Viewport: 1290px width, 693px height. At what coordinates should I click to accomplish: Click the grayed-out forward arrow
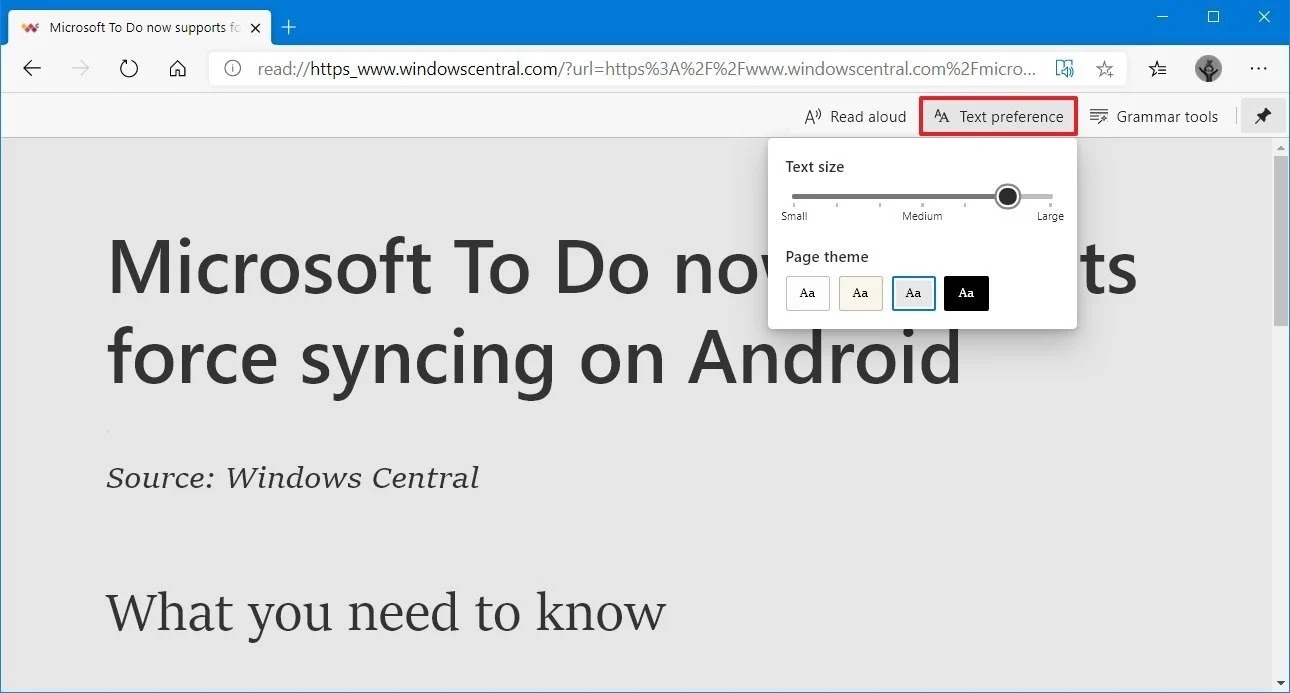click(x=81, y=69)
